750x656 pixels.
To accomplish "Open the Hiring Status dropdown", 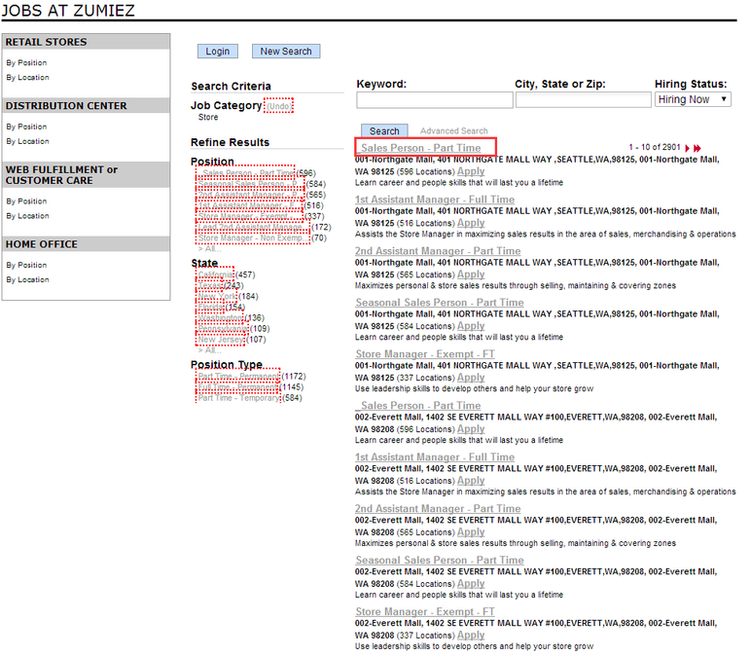I will click(x=693, y=100).
